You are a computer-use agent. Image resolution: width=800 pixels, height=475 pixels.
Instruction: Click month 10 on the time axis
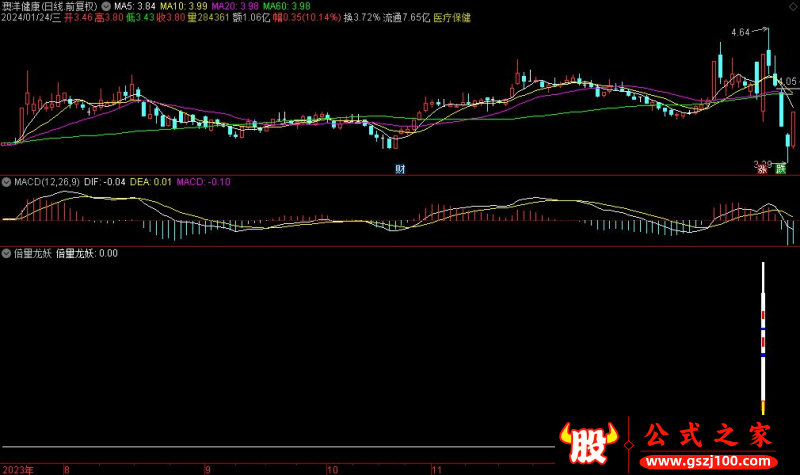click(332, 470)
